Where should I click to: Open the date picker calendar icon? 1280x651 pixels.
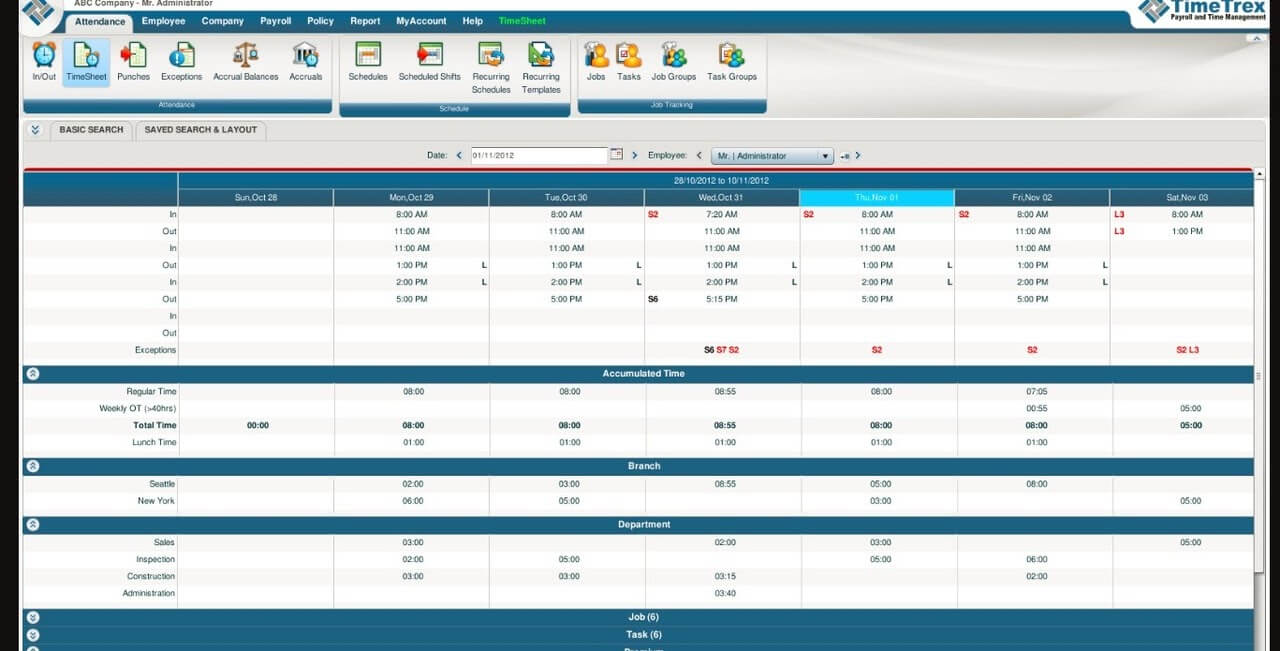617,155
